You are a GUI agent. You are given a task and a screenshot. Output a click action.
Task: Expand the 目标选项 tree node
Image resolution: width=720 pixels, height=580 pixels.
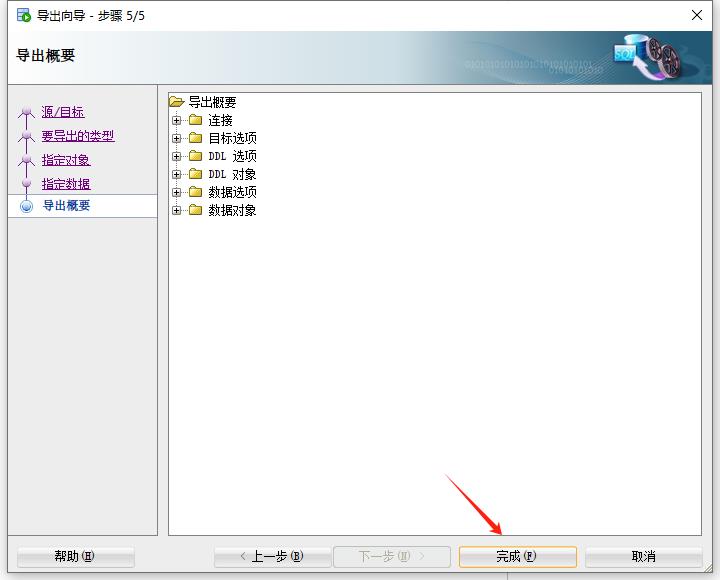(x=176, y=138)
